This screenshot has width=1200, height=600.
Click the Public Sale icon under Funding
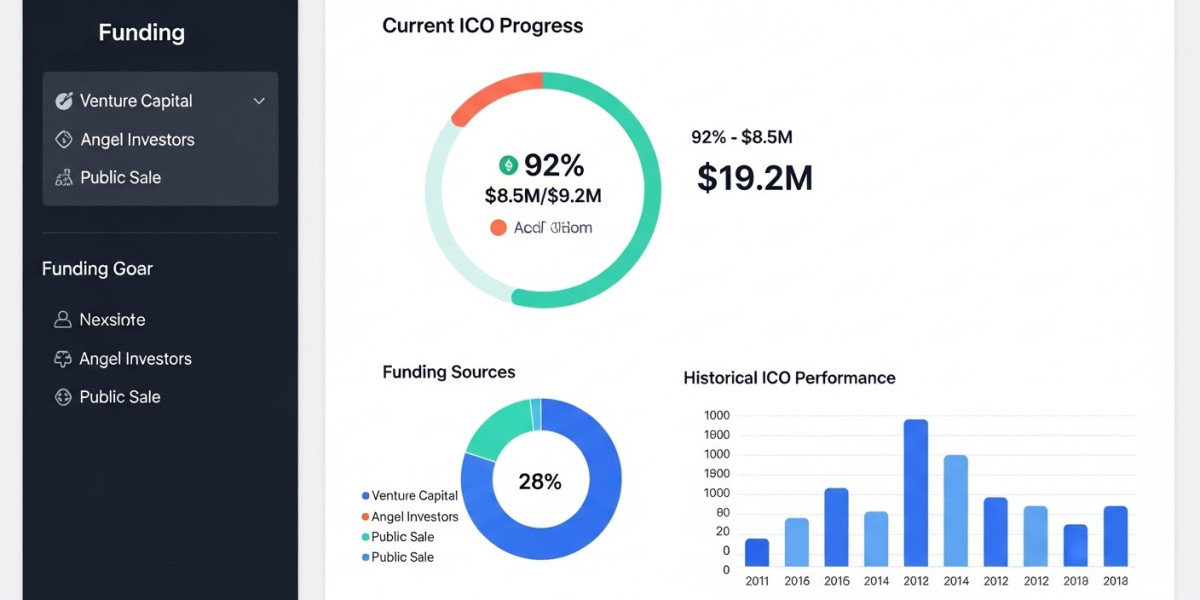[x=64, y=178]
